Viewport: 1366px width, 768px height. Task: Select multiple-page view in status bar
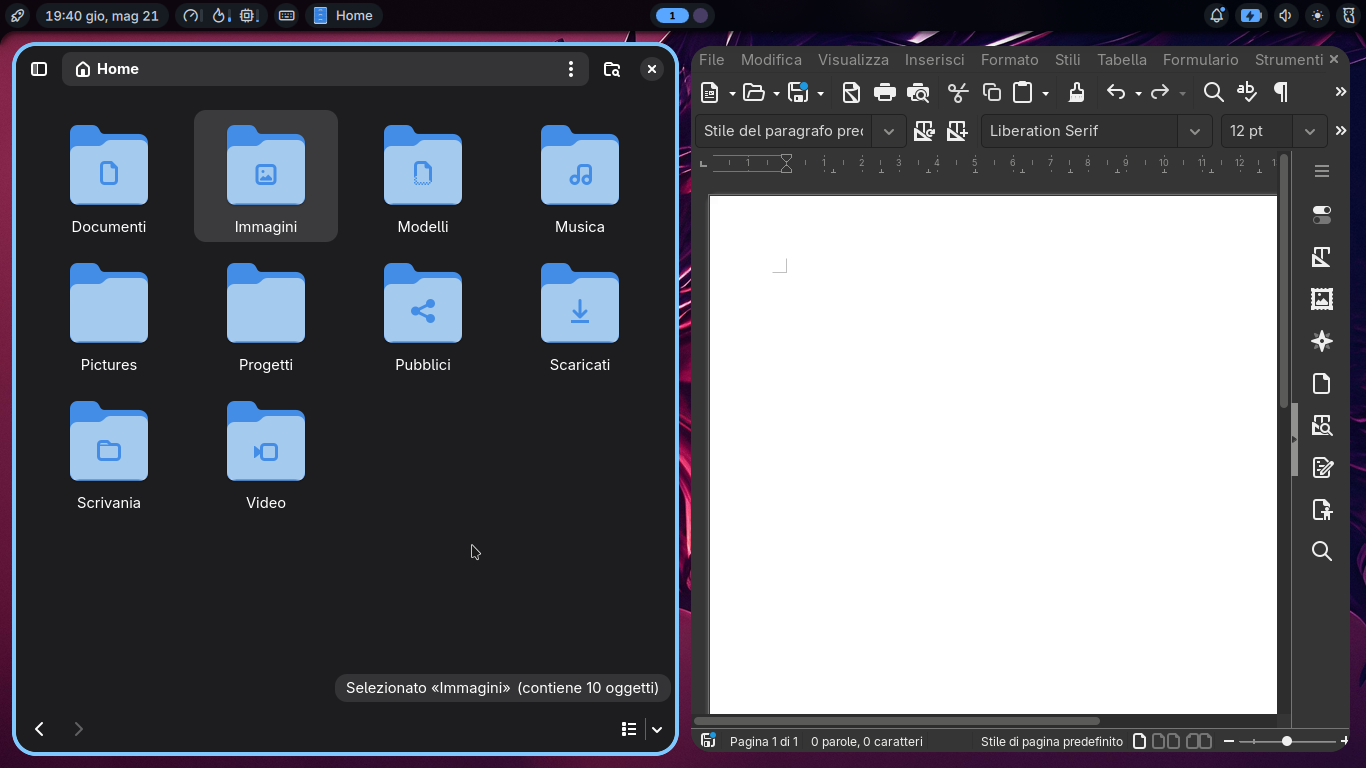click(1166, 741)
